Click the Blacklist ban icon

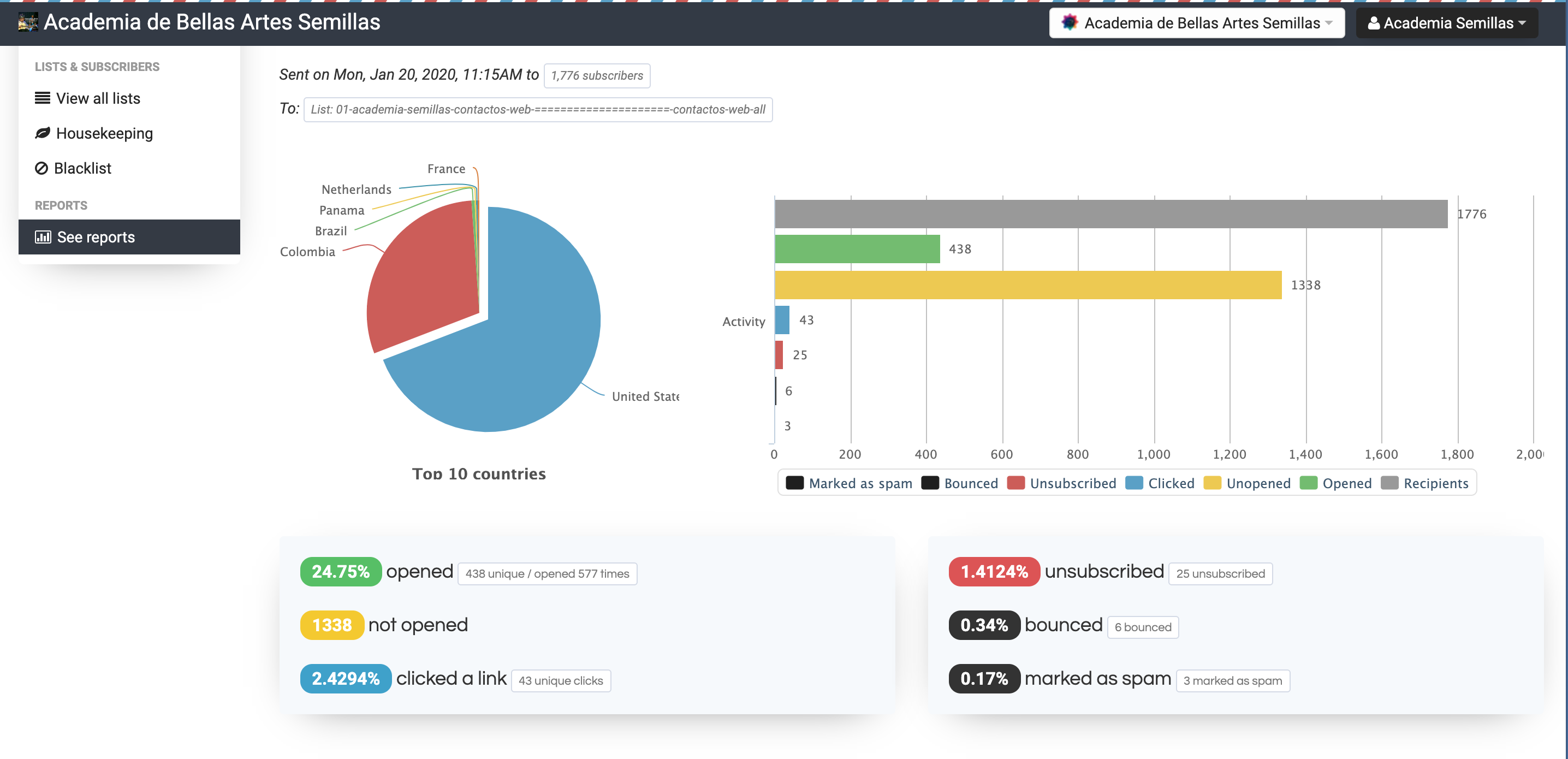41,168
